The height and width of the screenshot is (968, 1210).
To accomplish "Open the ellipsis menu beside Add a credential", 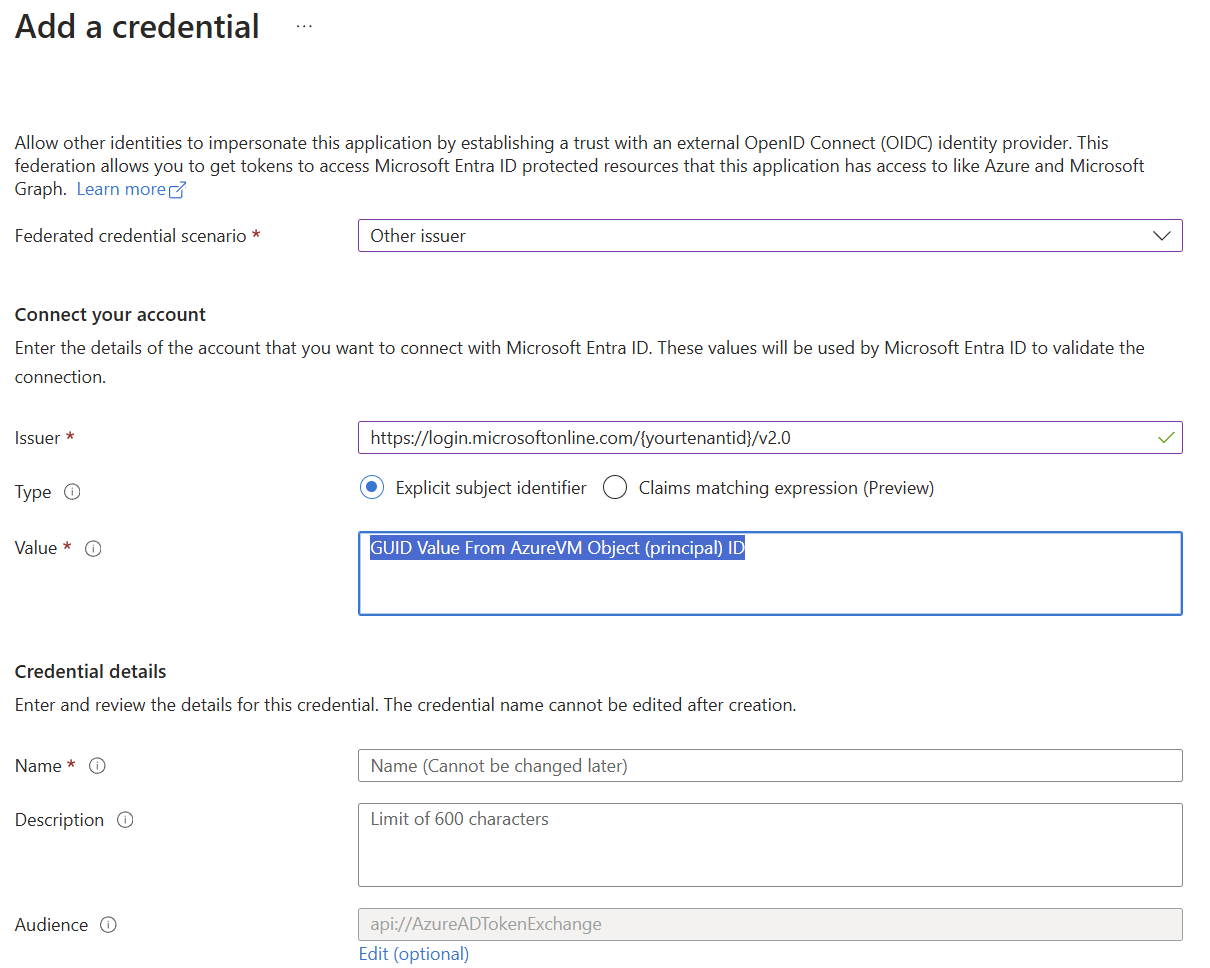I will [x=304, y=27].
